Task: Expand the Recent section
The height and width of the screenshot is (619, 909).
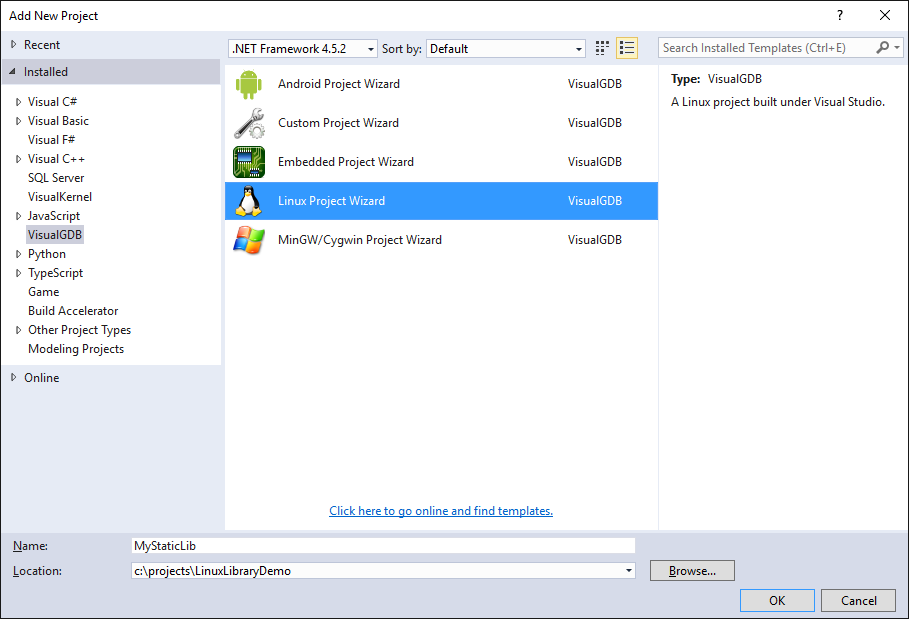Action: tap(13, 45)
